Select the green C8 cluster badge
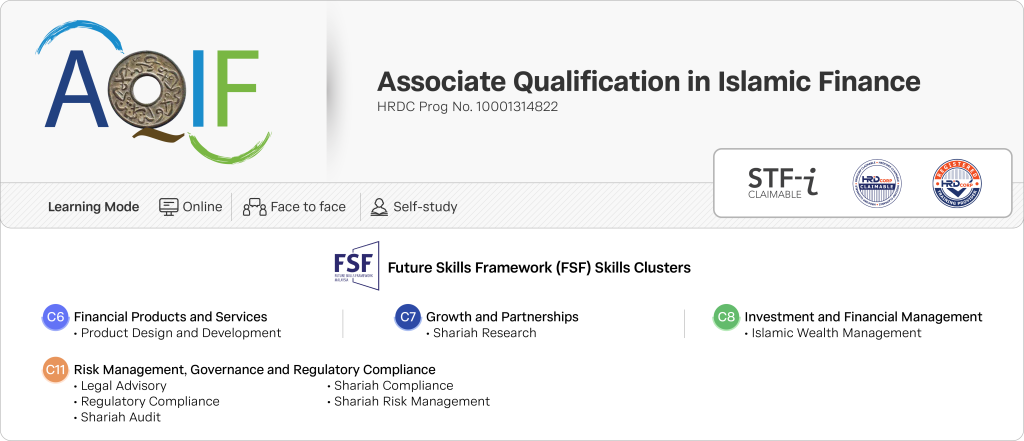The image size is (1024, 441). (x=726, y=317)
